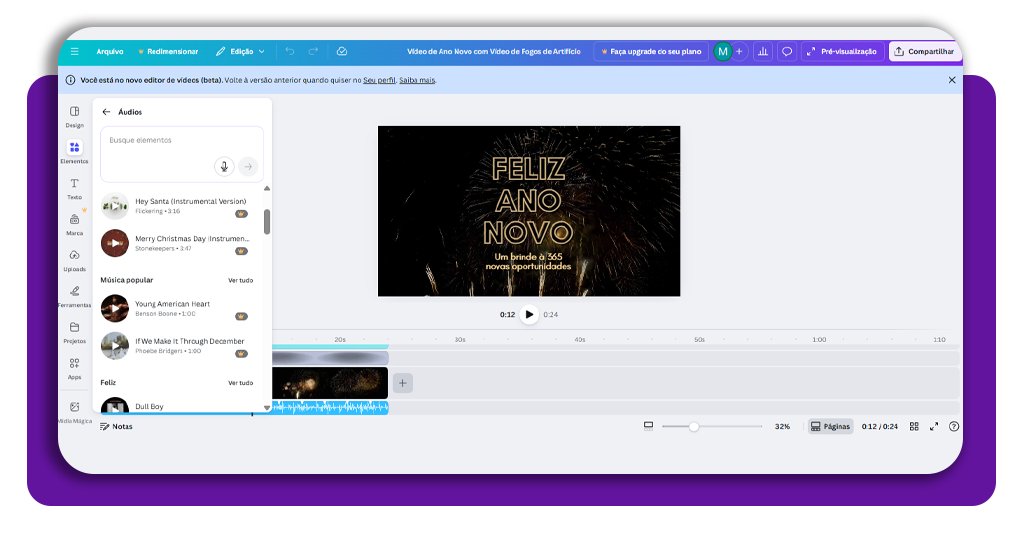Toggle the Páginas view button

click(x=831, y=426)
